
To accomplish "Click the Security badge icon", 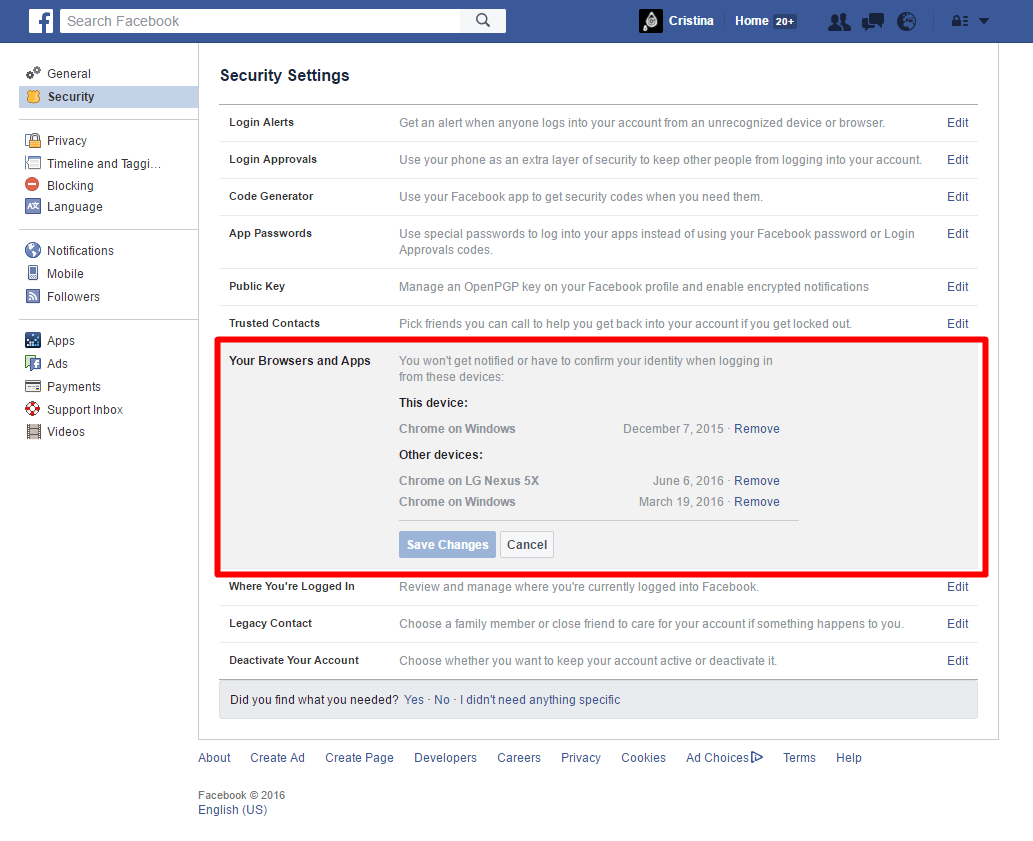I will pyautogui.click(x=33, y=97).
